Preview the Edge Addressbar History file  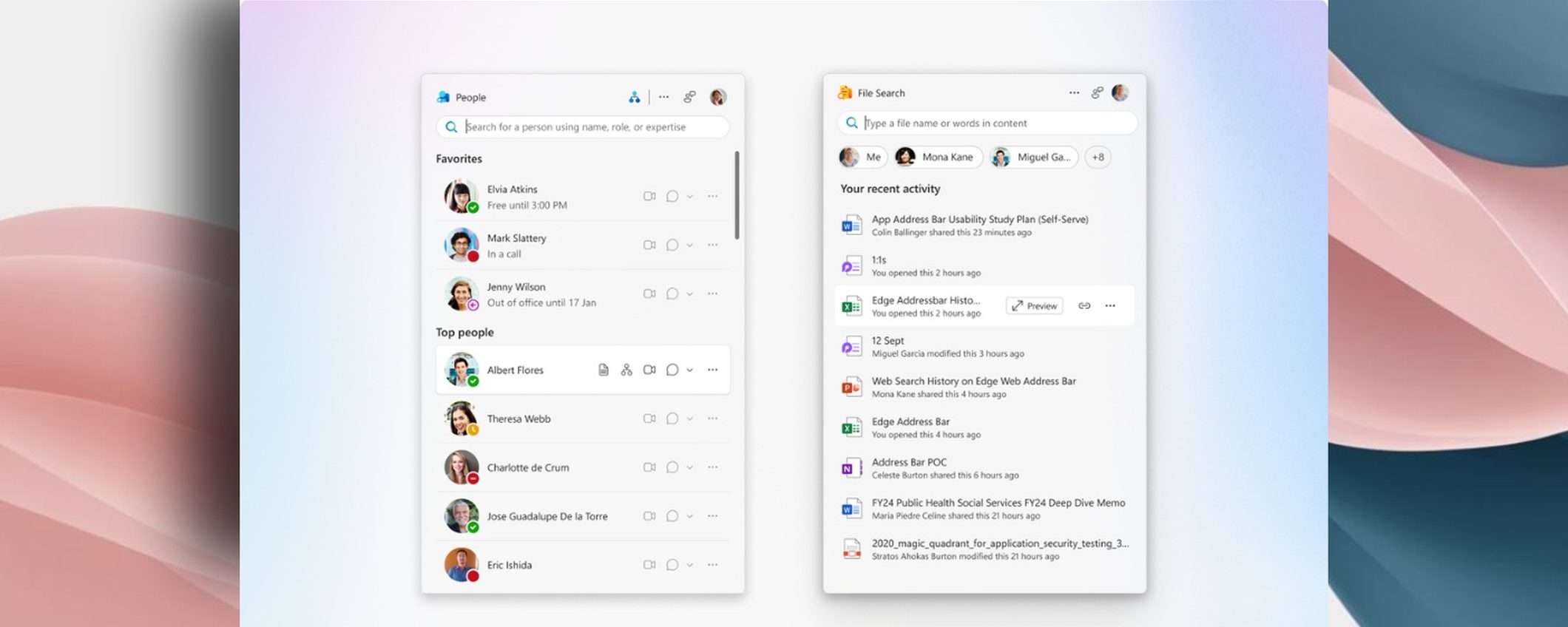tap(1035, 306)
